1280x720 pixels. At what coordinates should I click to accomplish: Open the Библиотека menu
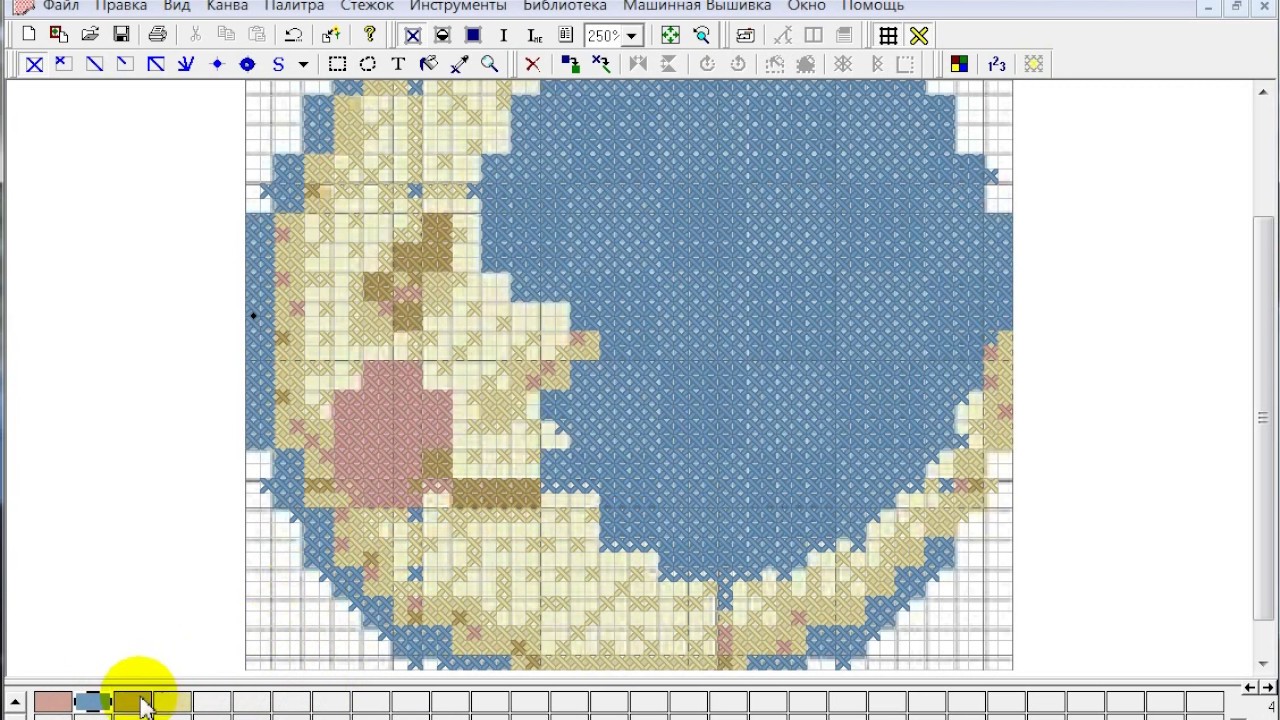tap(565, 6)
